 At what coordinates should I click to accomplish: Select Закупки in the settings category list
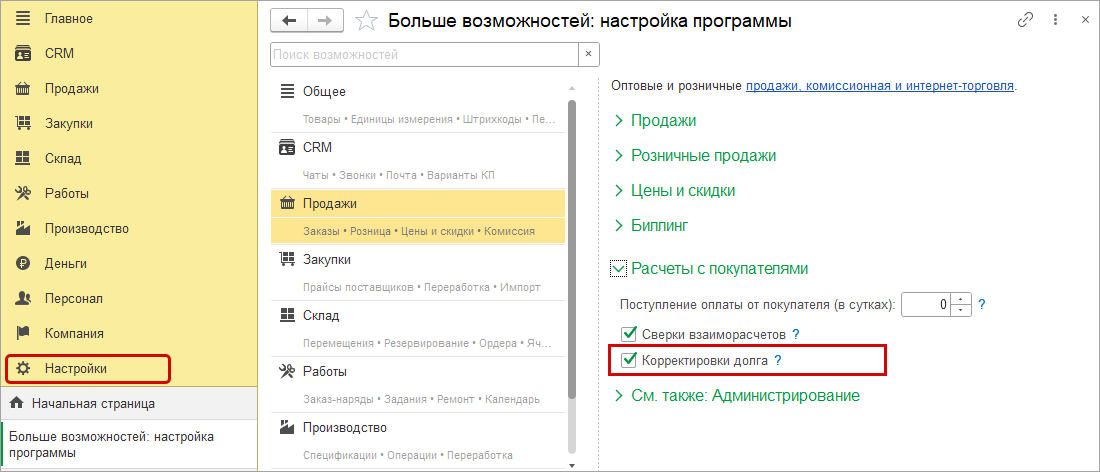pyautogui.click(x=327, y=260)
